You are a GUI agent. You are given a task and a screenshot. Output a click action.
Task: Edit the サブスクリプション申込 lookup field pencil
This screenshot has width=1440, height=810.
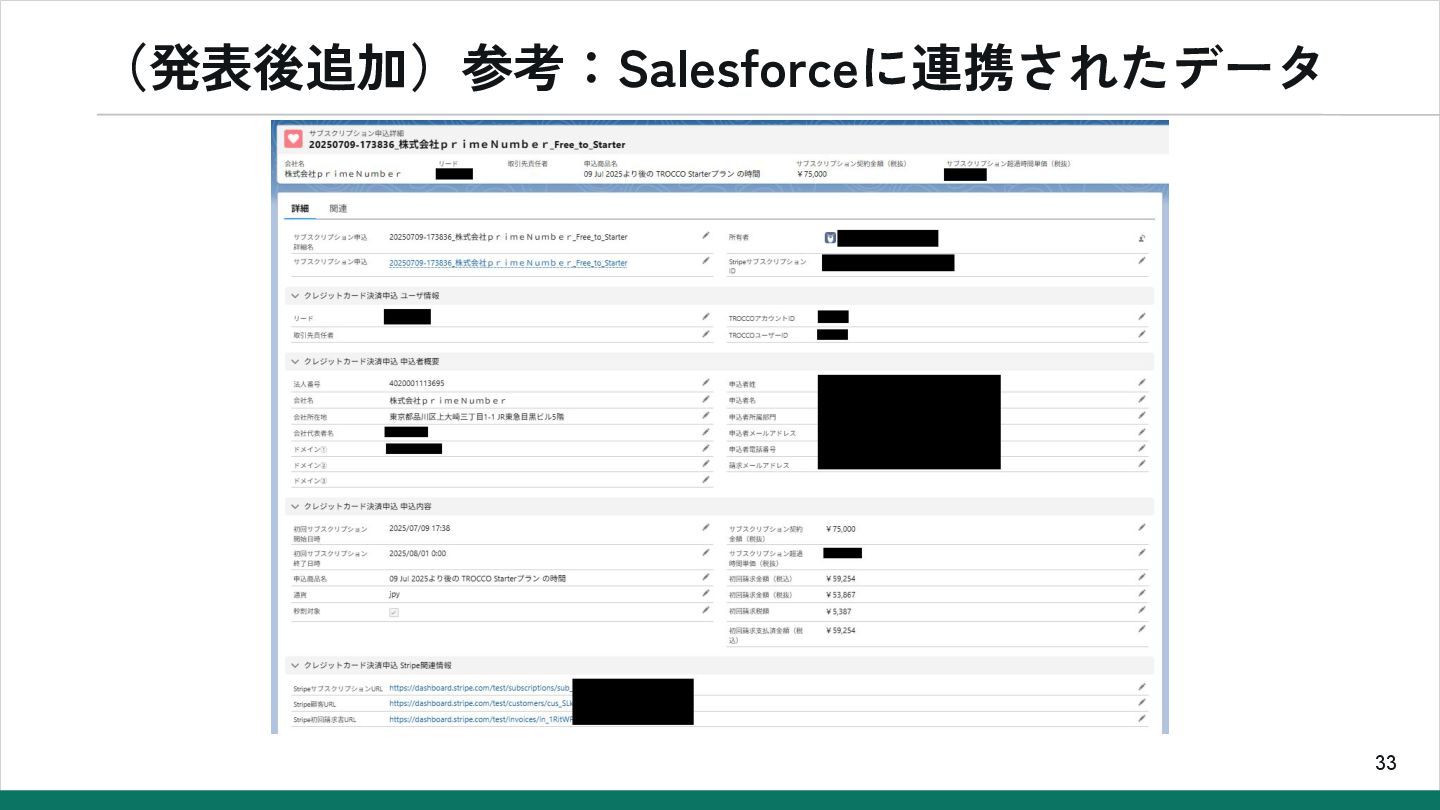[705, 261]
